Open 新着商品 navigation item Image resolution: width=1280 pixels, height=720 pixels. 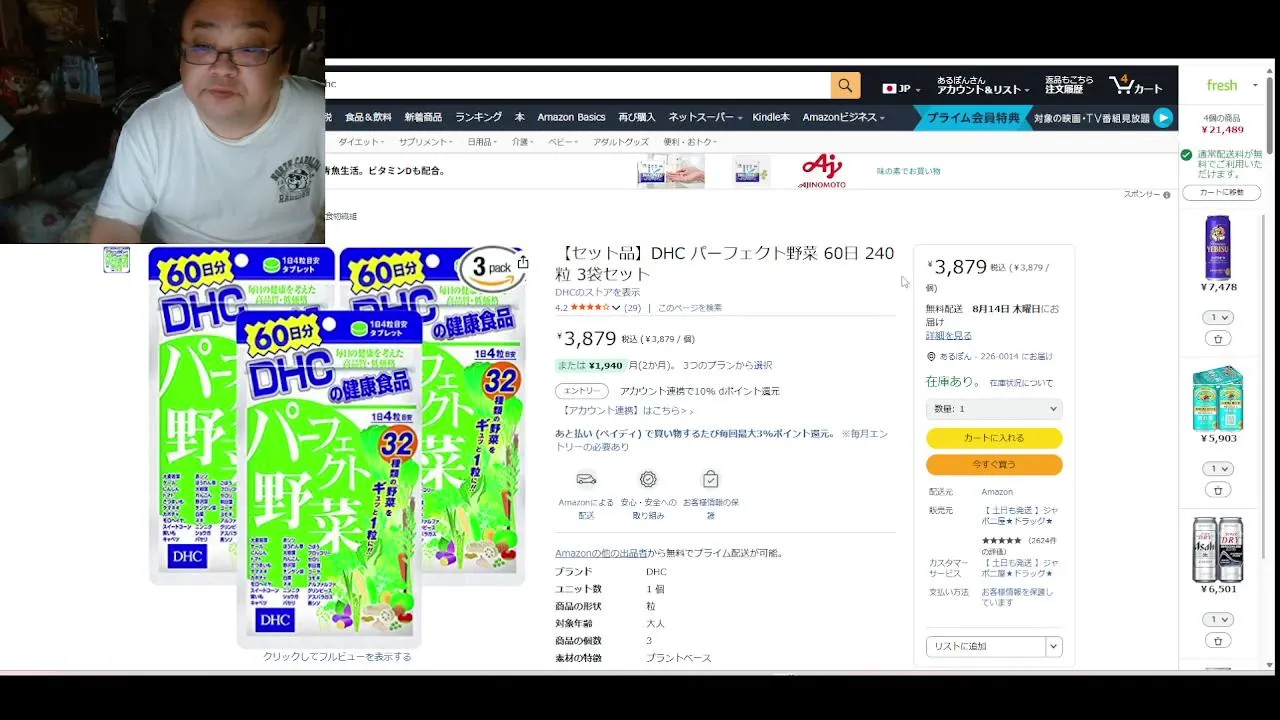[x=423, y=117]
